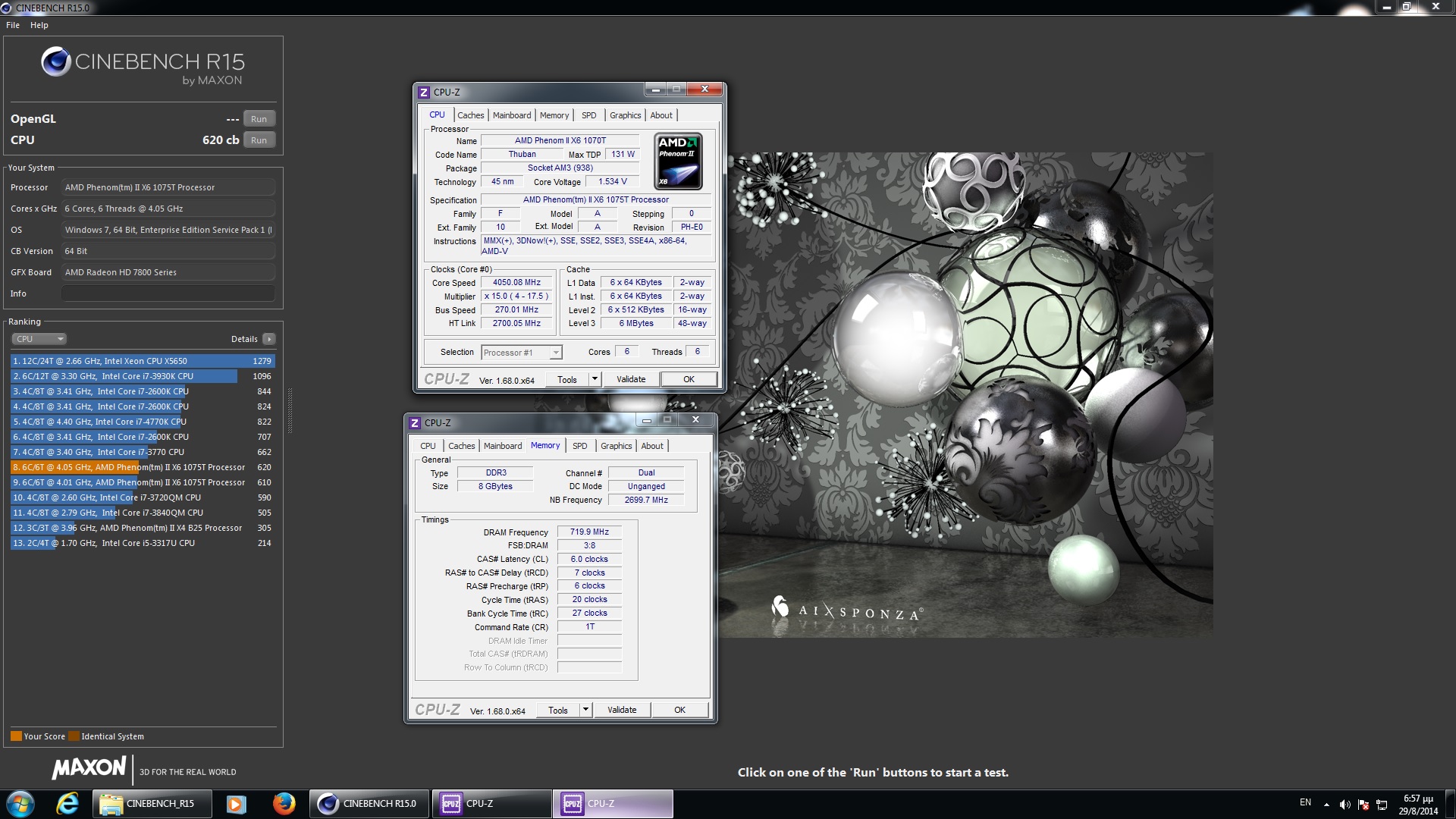Click the AMD Phenom II logo image
Screen dimensions: 1456x819
[678, 161]
